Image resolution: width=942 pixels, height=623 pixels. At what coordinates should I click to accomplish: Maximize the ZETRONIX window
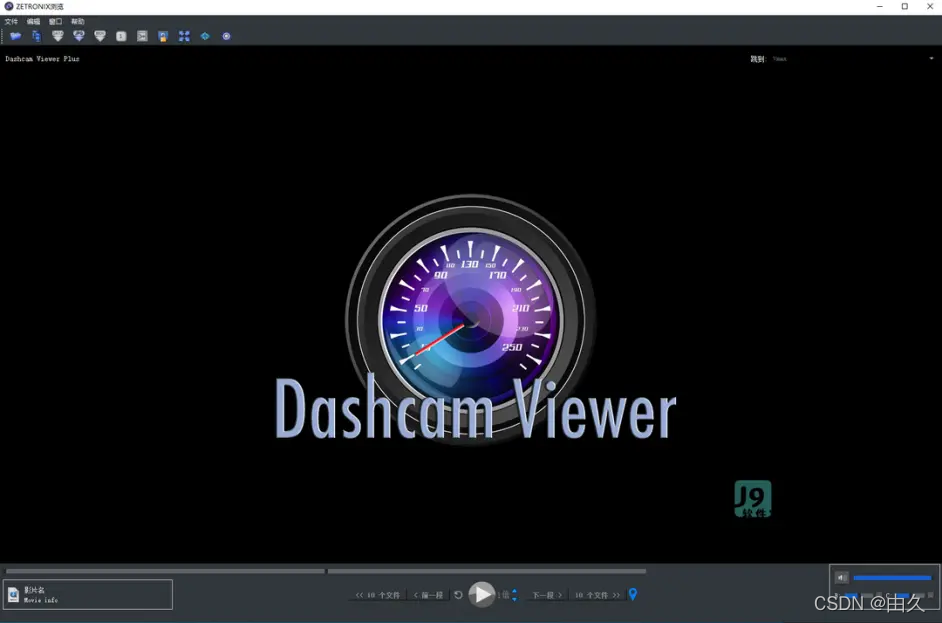[905, 6]
